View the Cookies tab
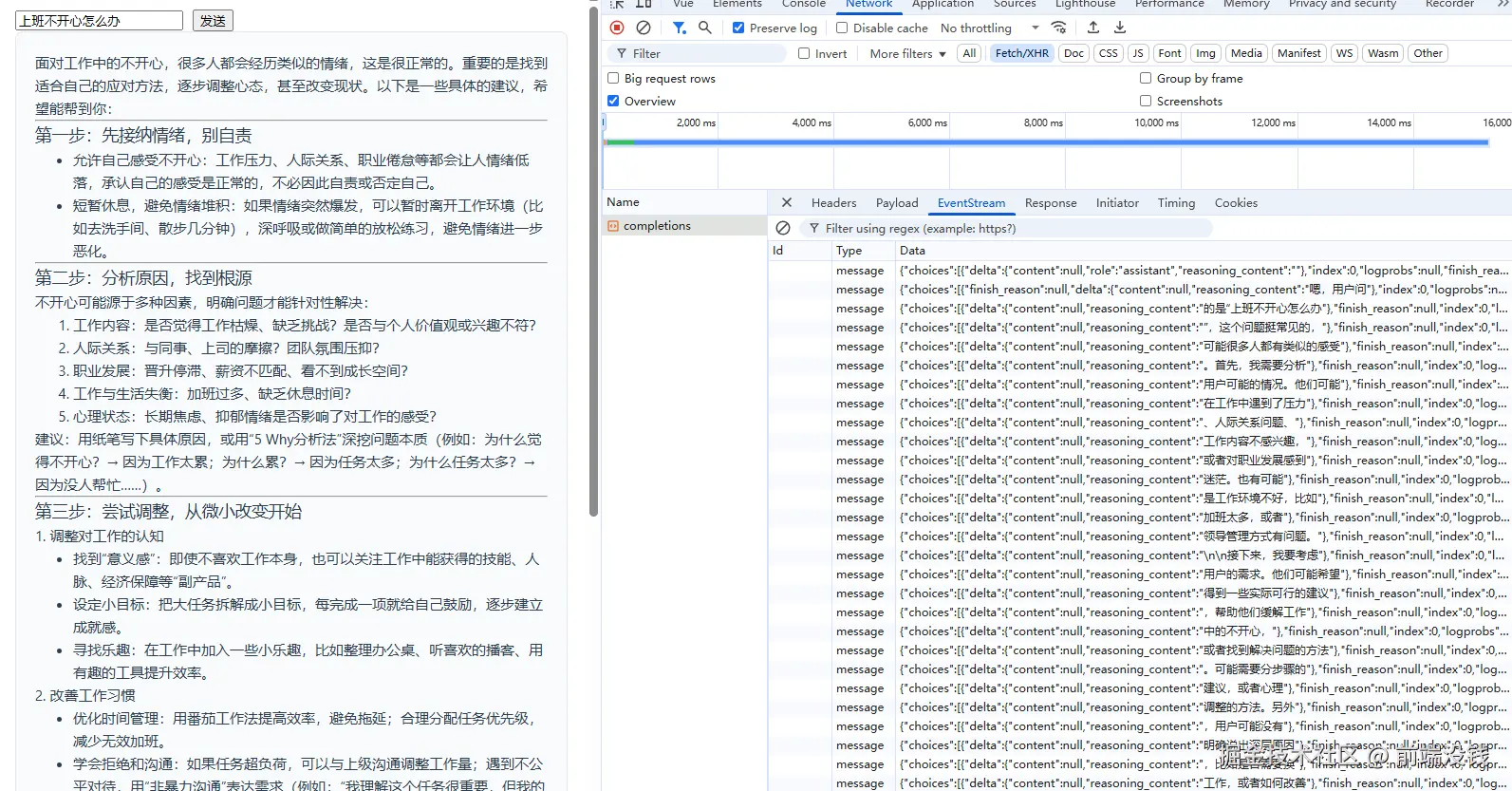The width and height of the screenshot is (1512, 791). click(x=1236, y=202)
